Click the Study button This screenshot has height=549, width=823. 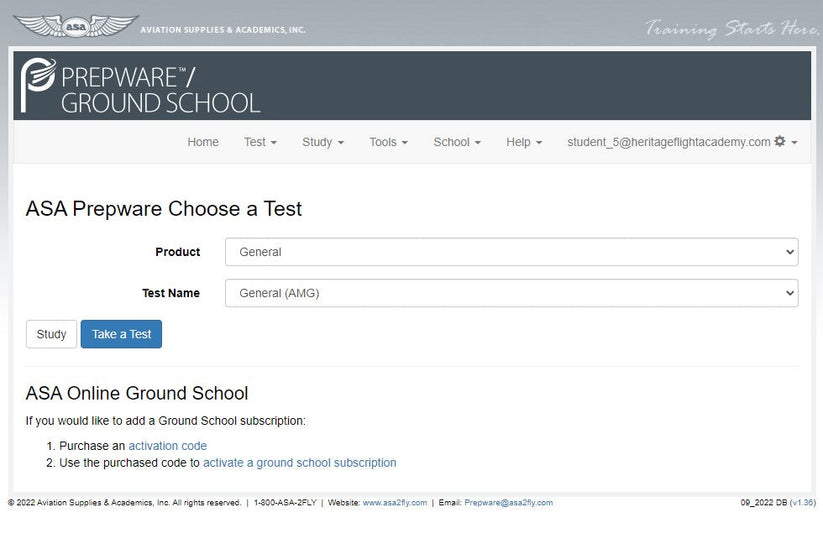point(51,334)
